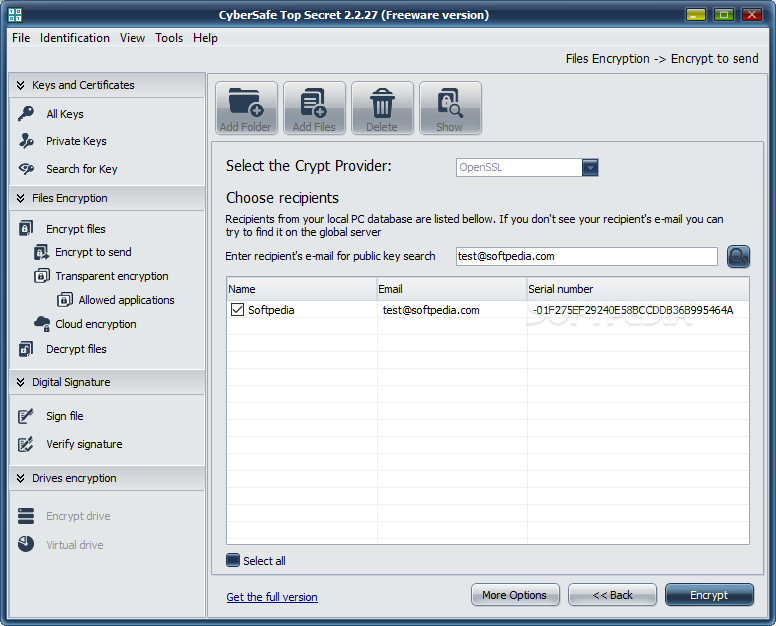Screen dimensions: 776x626
Task: Select the Cloud encryption label
Action: [96, 324]
